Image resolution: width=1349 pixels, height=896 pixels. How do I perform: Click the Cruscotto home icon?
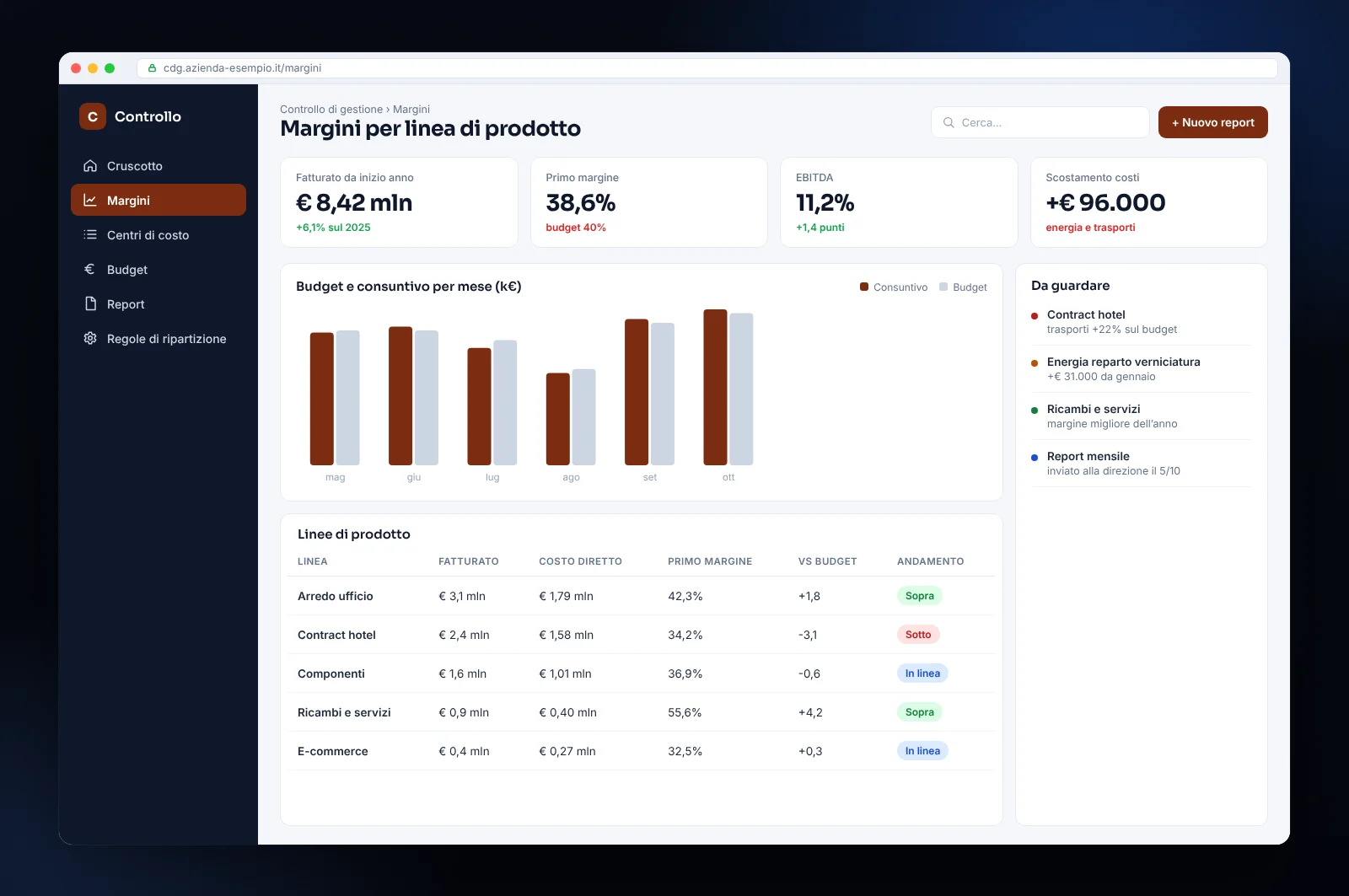(x=90, y=166)
